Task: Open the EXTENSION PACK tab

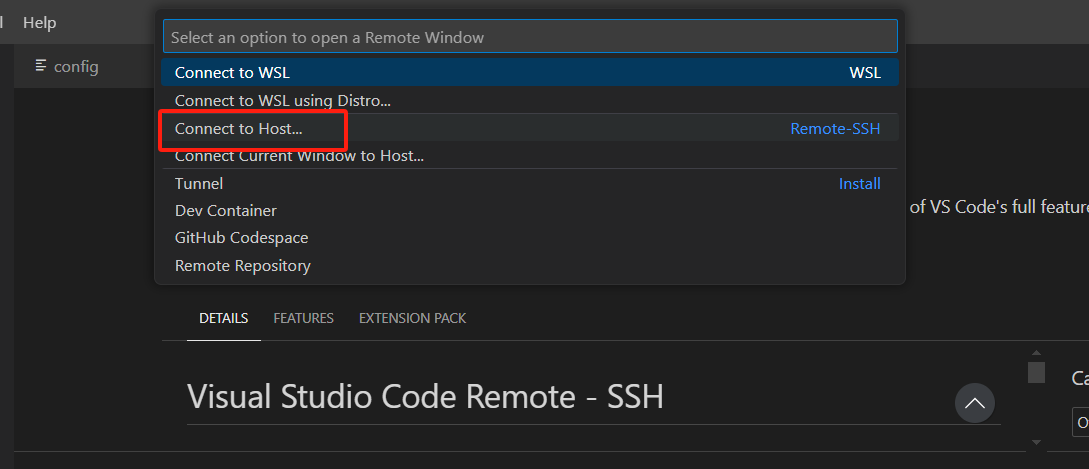Action: pyautogui.click(x=413, y=318)
